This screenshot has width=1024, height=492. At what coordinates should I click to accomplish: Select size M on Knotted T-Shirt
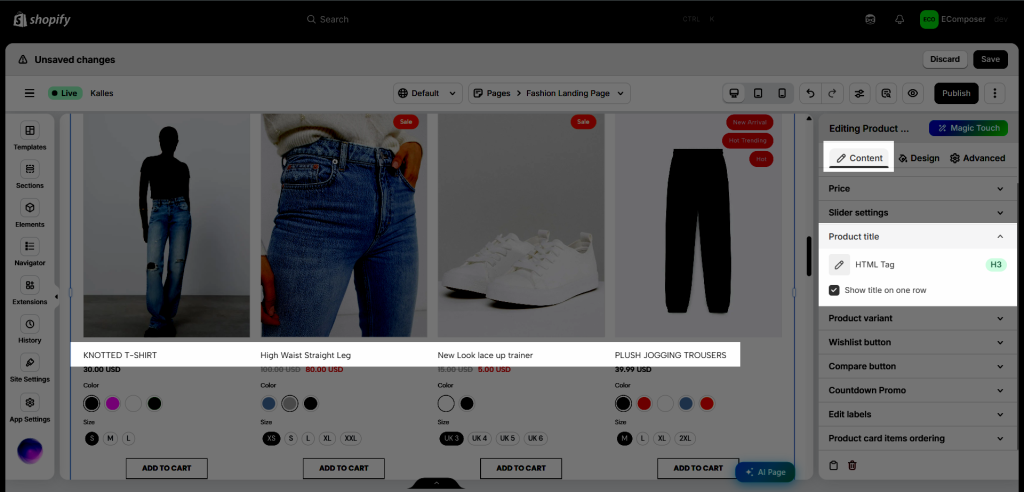110,438
